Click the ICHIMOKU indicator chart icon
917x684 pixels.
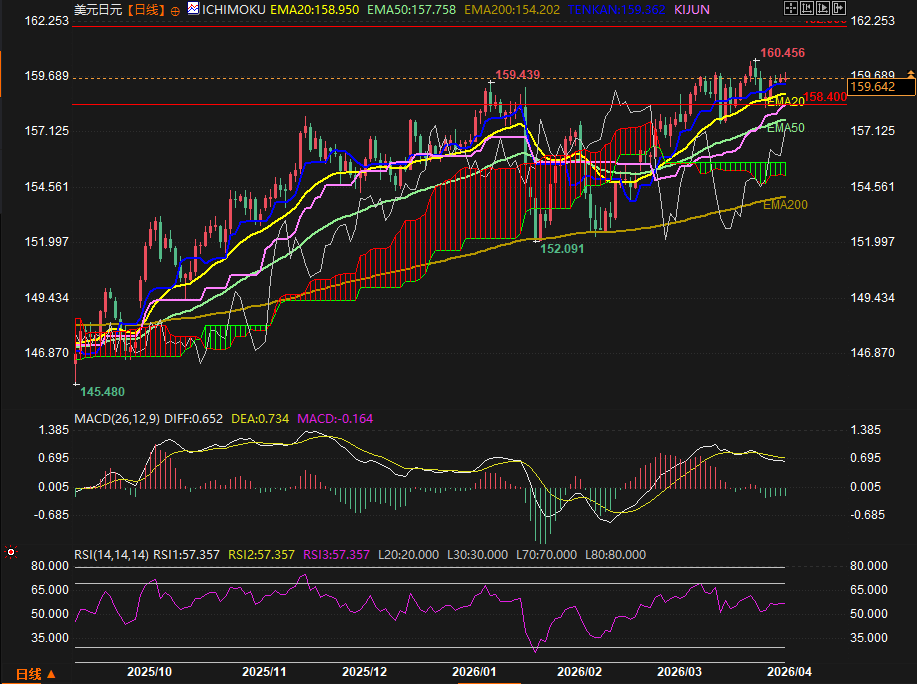tap(194, 9)
